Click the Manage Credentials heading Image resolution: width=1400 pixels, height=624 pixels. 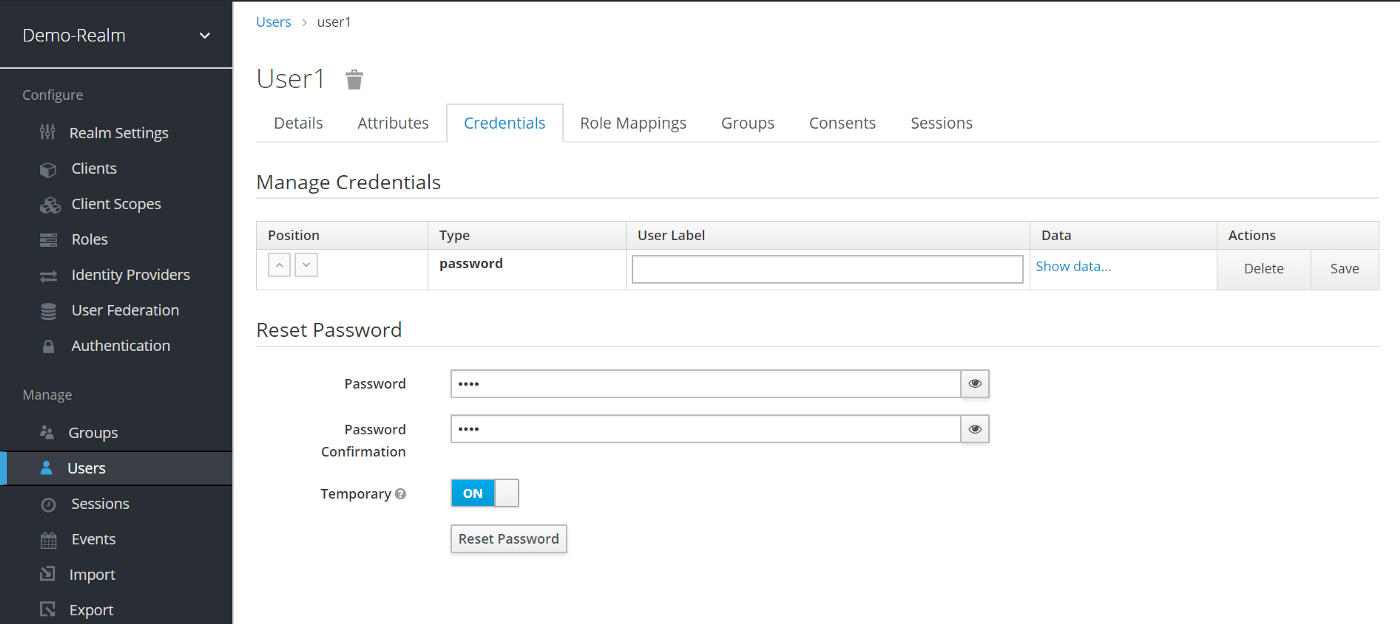[x=348, y=183]
